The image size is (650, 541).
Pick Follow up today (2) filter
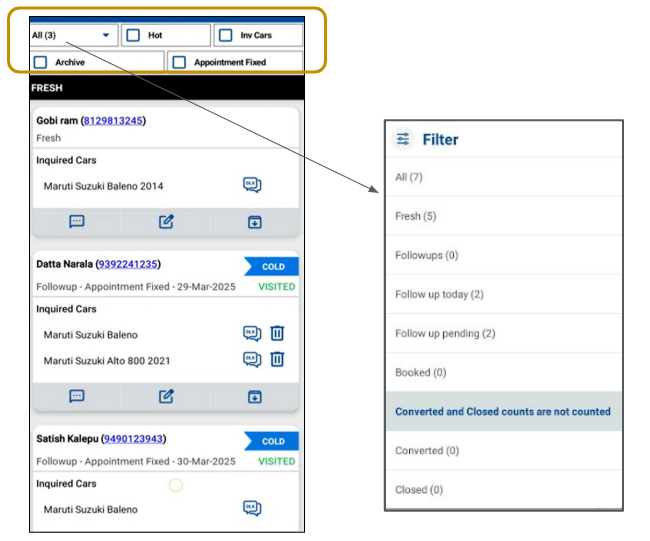[504, 294]
